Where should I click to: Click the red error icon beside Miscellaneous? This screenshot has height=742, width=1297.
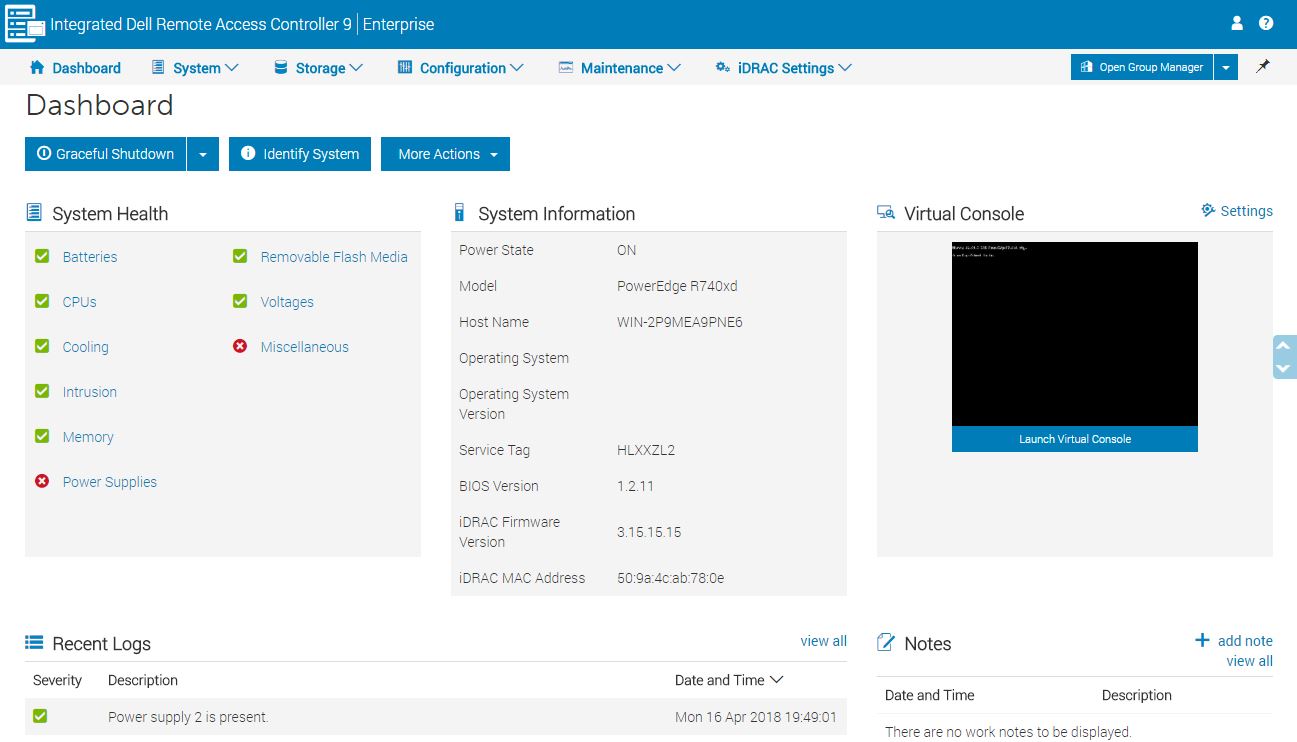[240, 346]
